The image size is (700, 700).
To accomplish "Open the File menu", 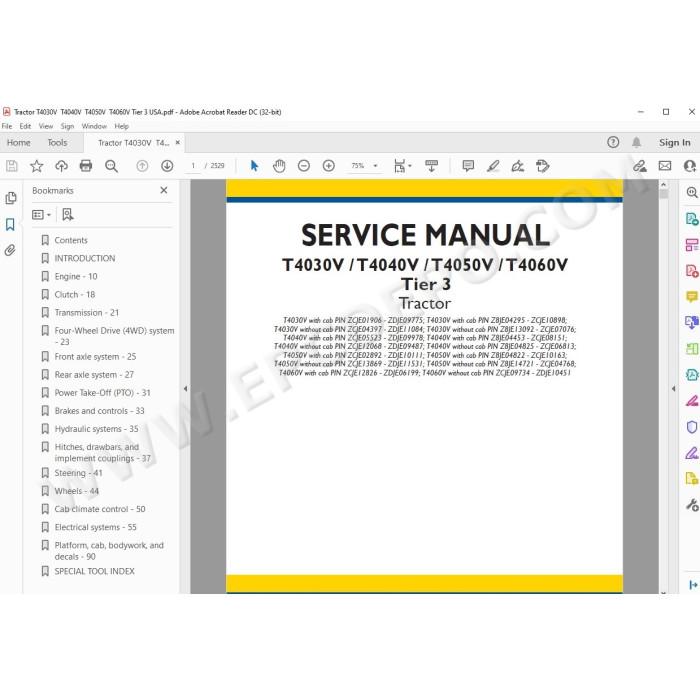I will coord(7,126).
